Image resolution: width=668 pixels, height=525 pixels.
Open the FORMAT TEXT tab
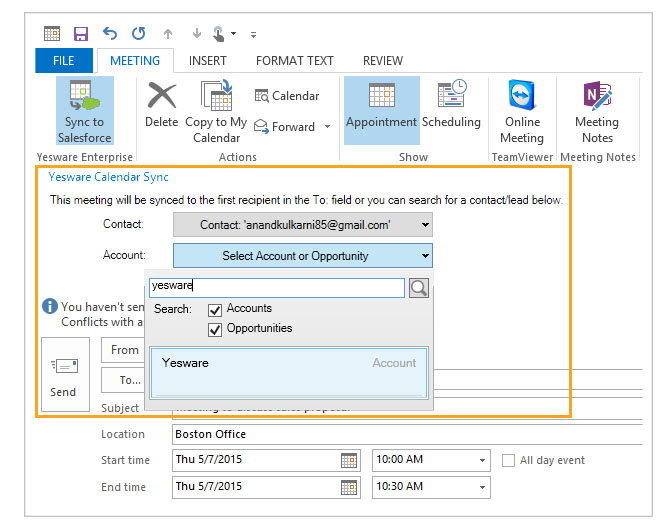click(x=294, y=61)
